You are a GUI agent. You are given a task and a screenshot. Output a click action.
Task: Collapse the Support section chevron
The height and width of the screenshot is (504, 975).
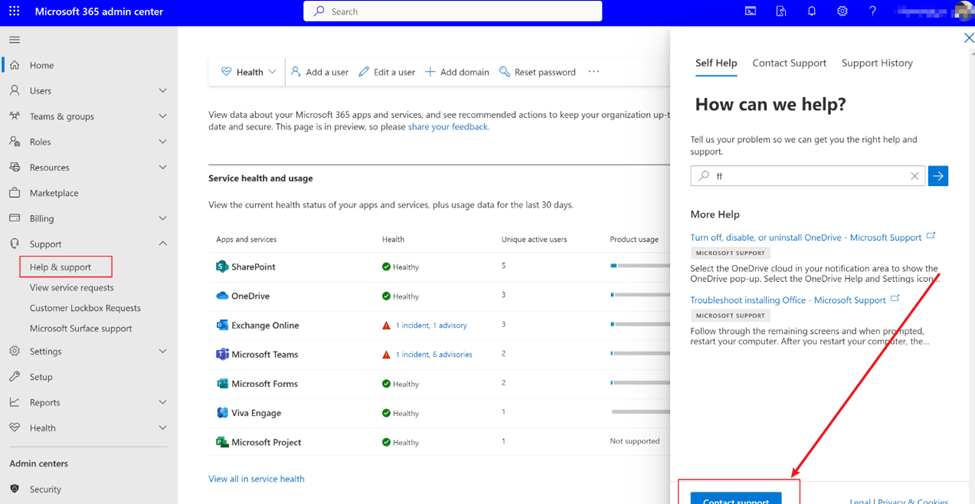(162, 244)
